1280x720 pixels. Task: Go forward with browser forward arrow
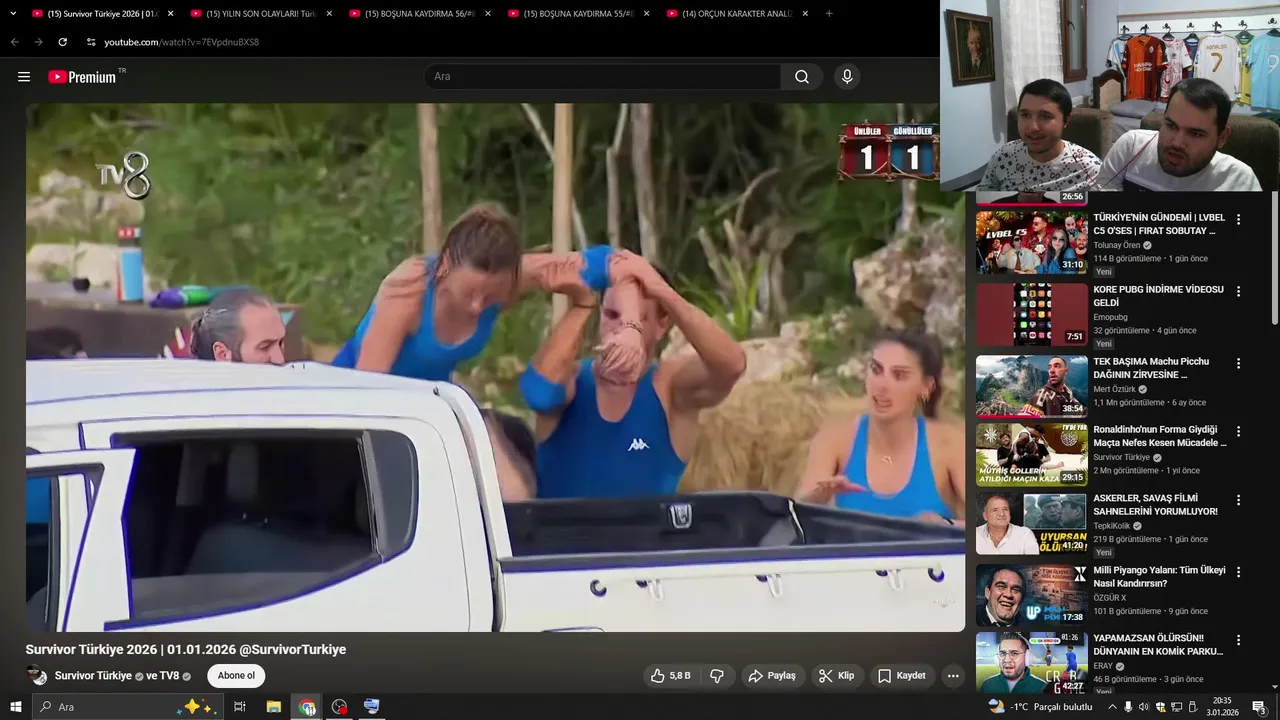pos(38,42)
